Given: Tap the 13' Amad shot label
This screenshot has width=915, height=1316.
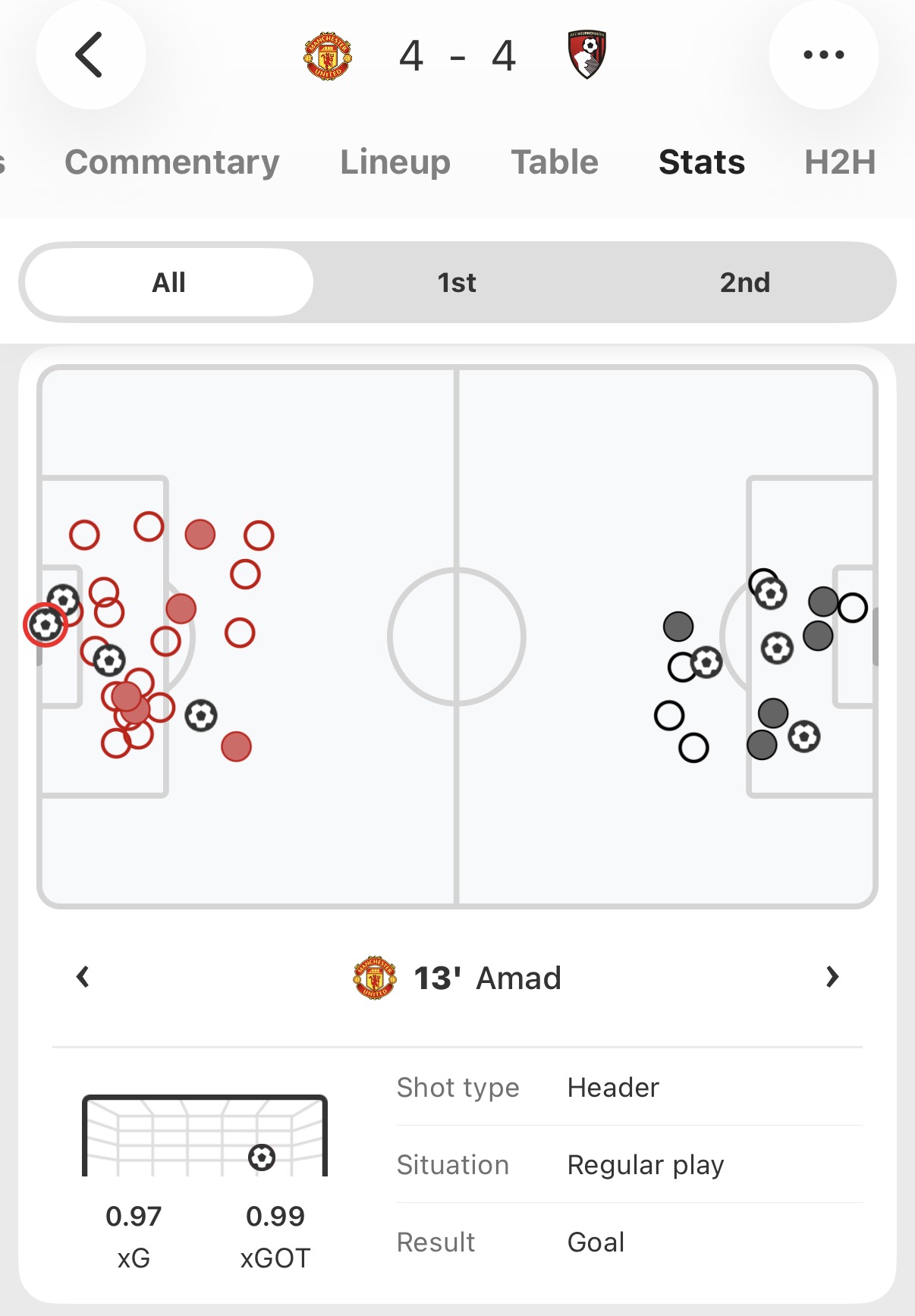Looking at the screenshot, I should pyautogui.click(x=487, y=978).
